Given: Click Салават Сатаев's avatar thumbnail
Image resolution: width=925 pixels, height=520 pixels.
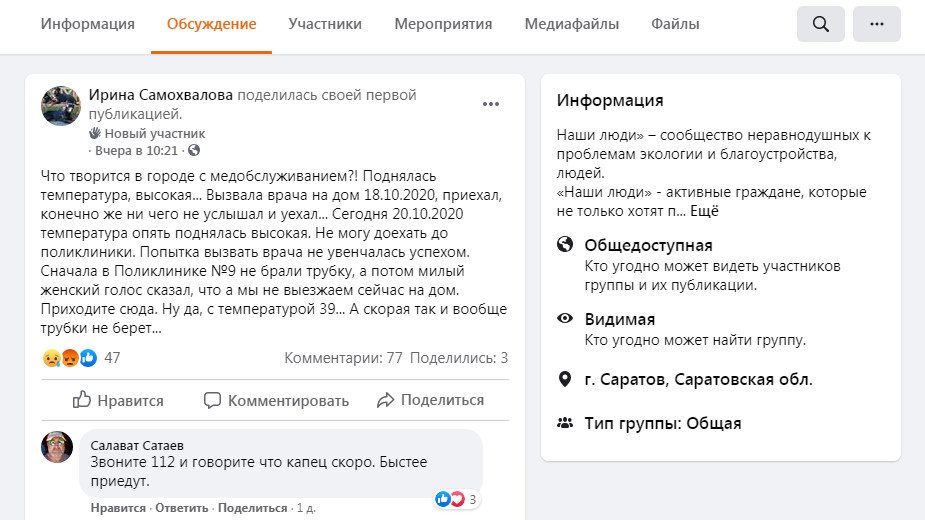Looking at the screenshot, I should [57, 447].
